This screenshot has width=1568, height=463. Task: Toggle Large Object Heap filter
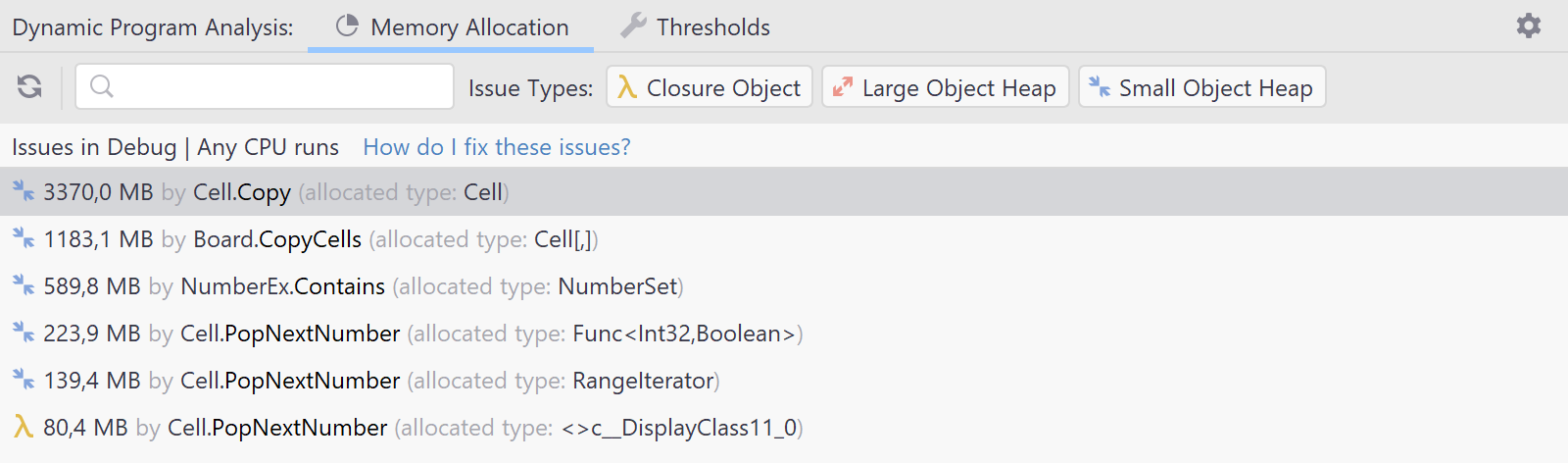pyautogui.click(x=945, y=87)
